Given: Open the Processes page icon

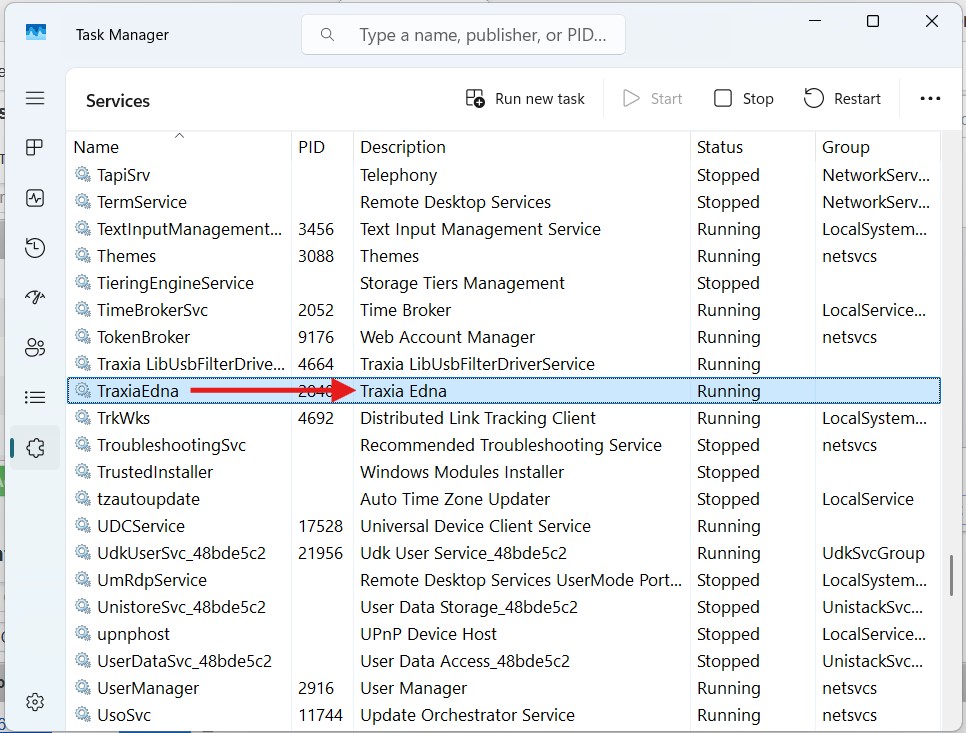Looking at the screenshot, I should (35, 148).
